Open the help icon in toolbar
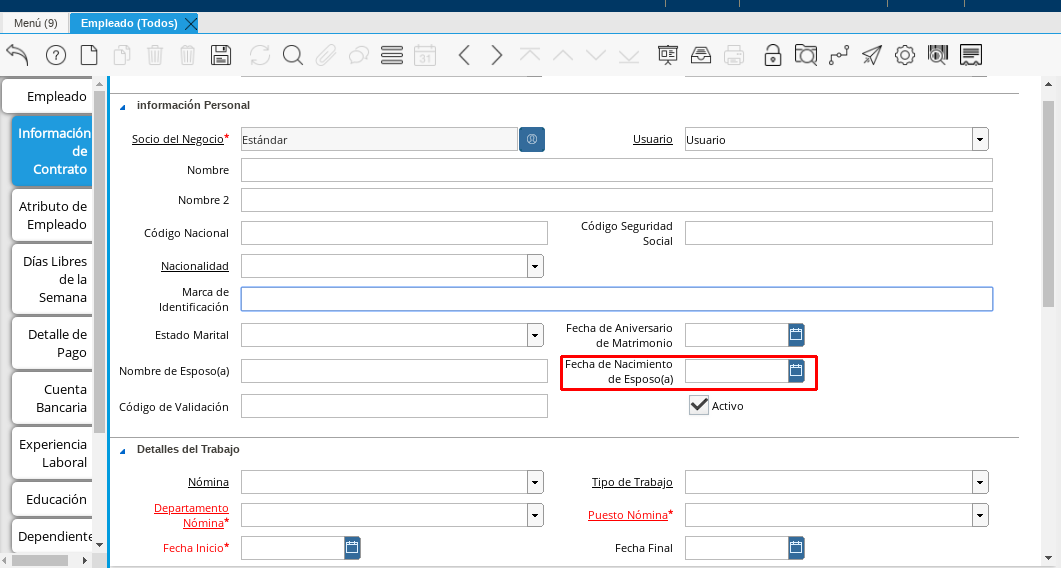Viewport: 1061px width, 570px height. [x=56, y=55]
